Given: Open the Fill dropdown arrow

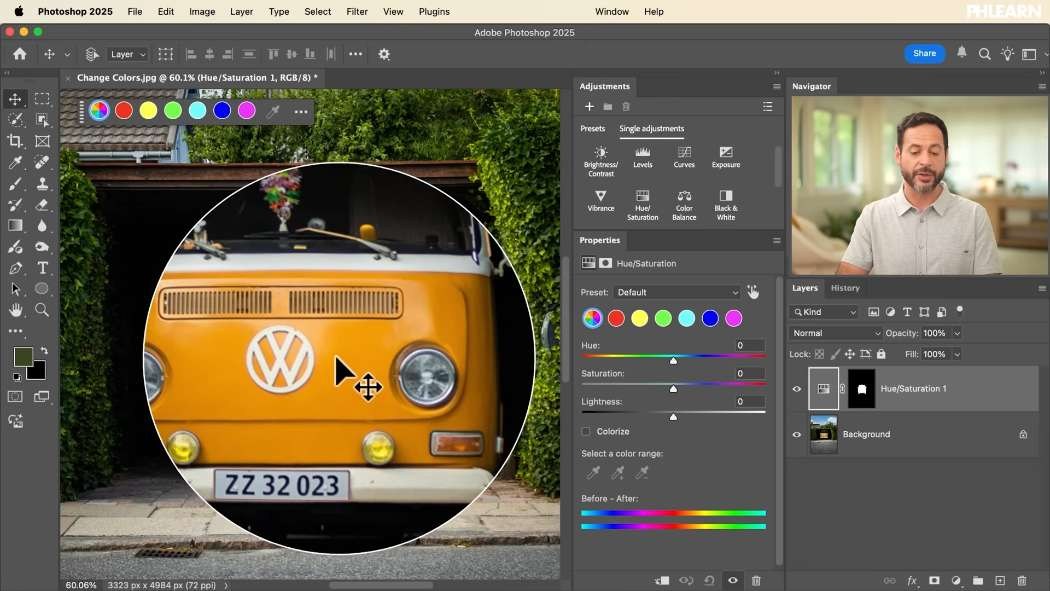Looking at the screenshot, I should tap(957, 355).
